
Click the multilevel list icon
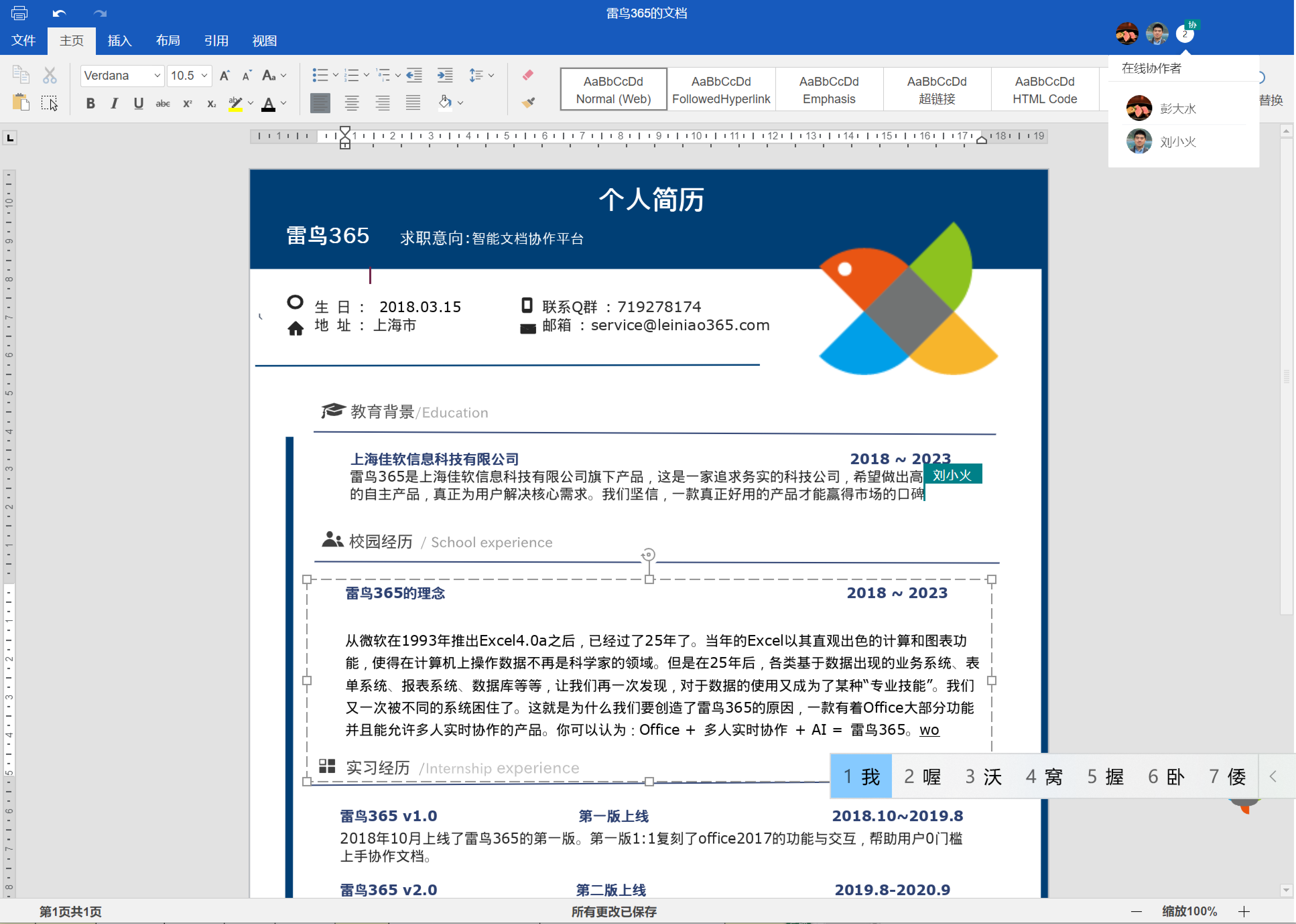click(x=384, y=75)
